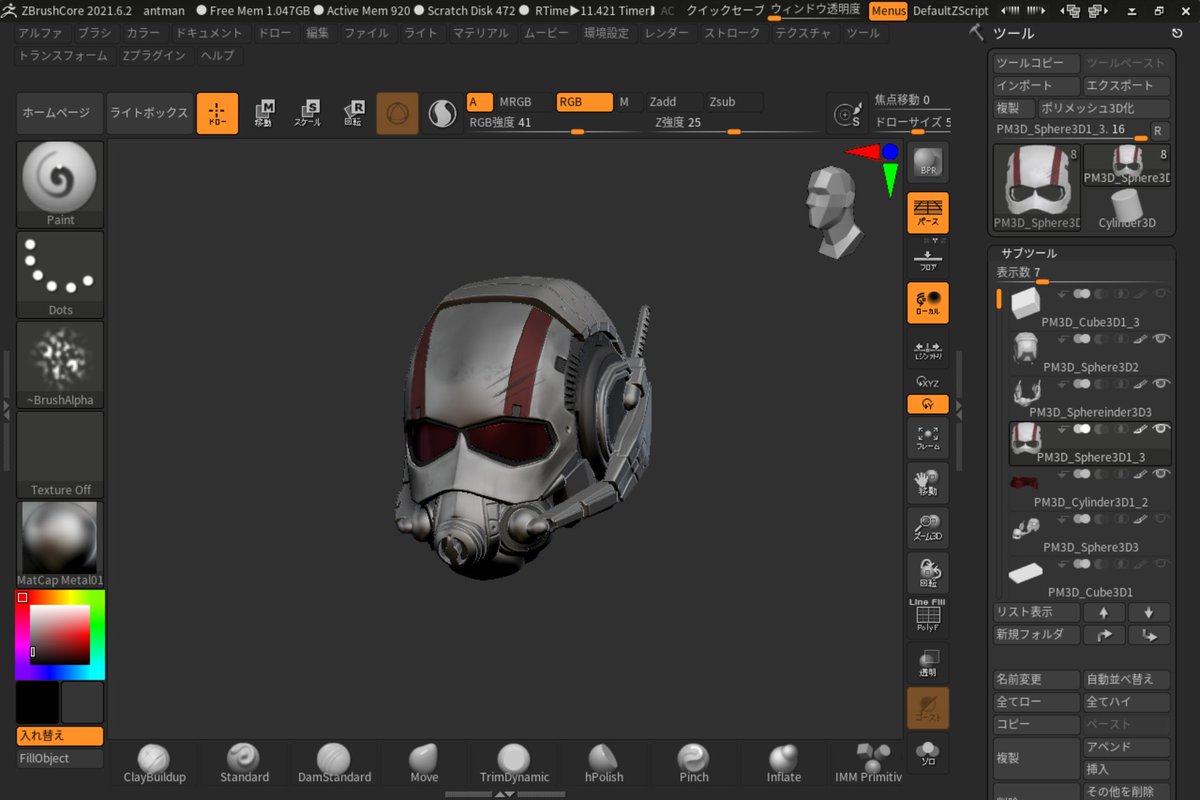Toggle Transparency (透明) mode

pyautogui.click(x=927, y=661)
